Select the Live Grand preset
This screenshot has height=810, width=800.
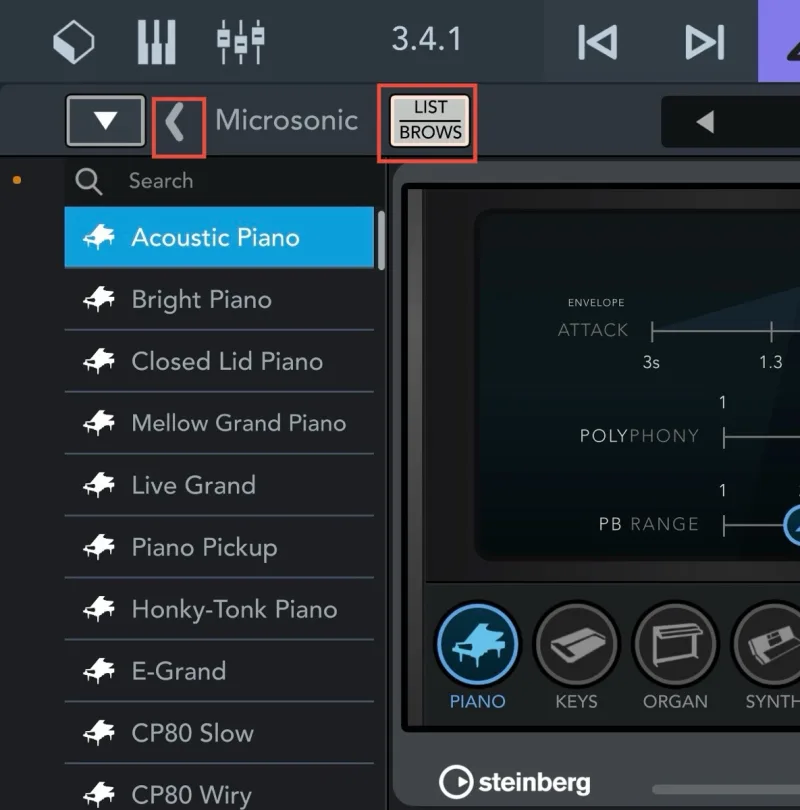tap(219, 485)
